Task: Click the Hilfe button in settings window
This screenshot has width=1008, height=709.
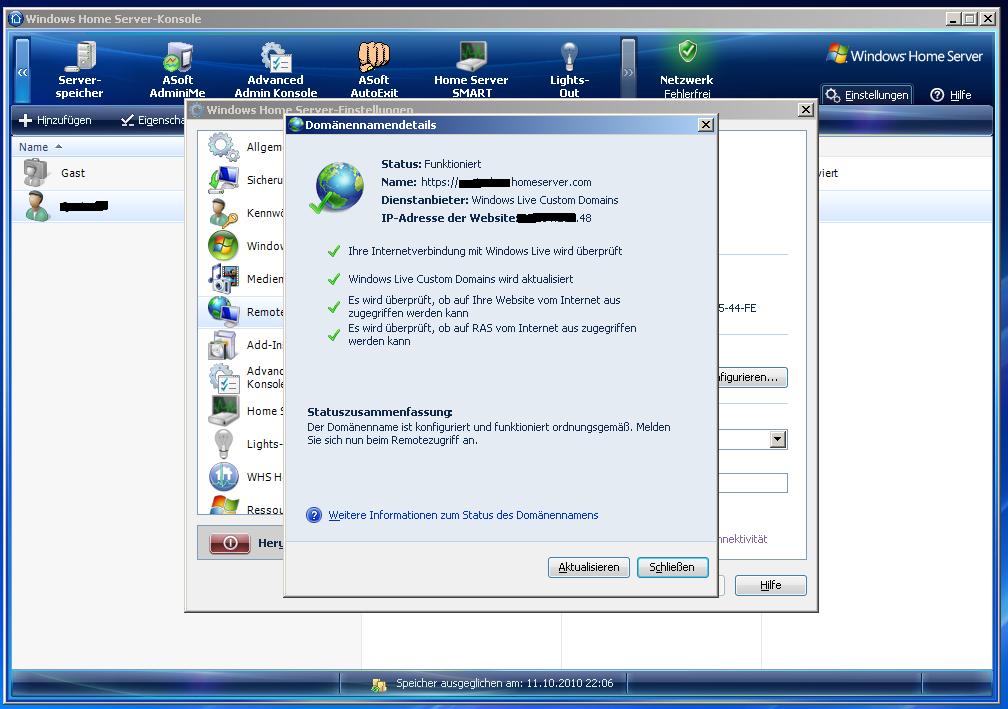Action: pos(770,585)
